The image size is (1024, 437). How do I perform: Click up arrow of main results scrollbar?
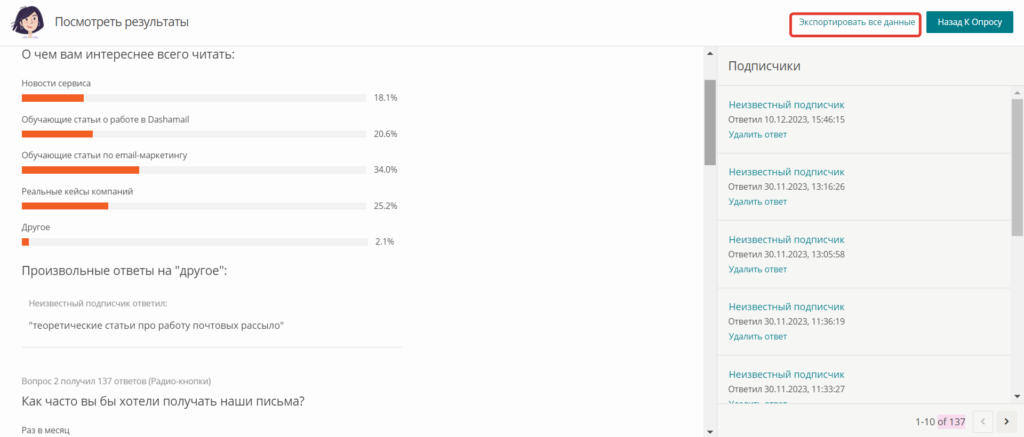[709, 54]
